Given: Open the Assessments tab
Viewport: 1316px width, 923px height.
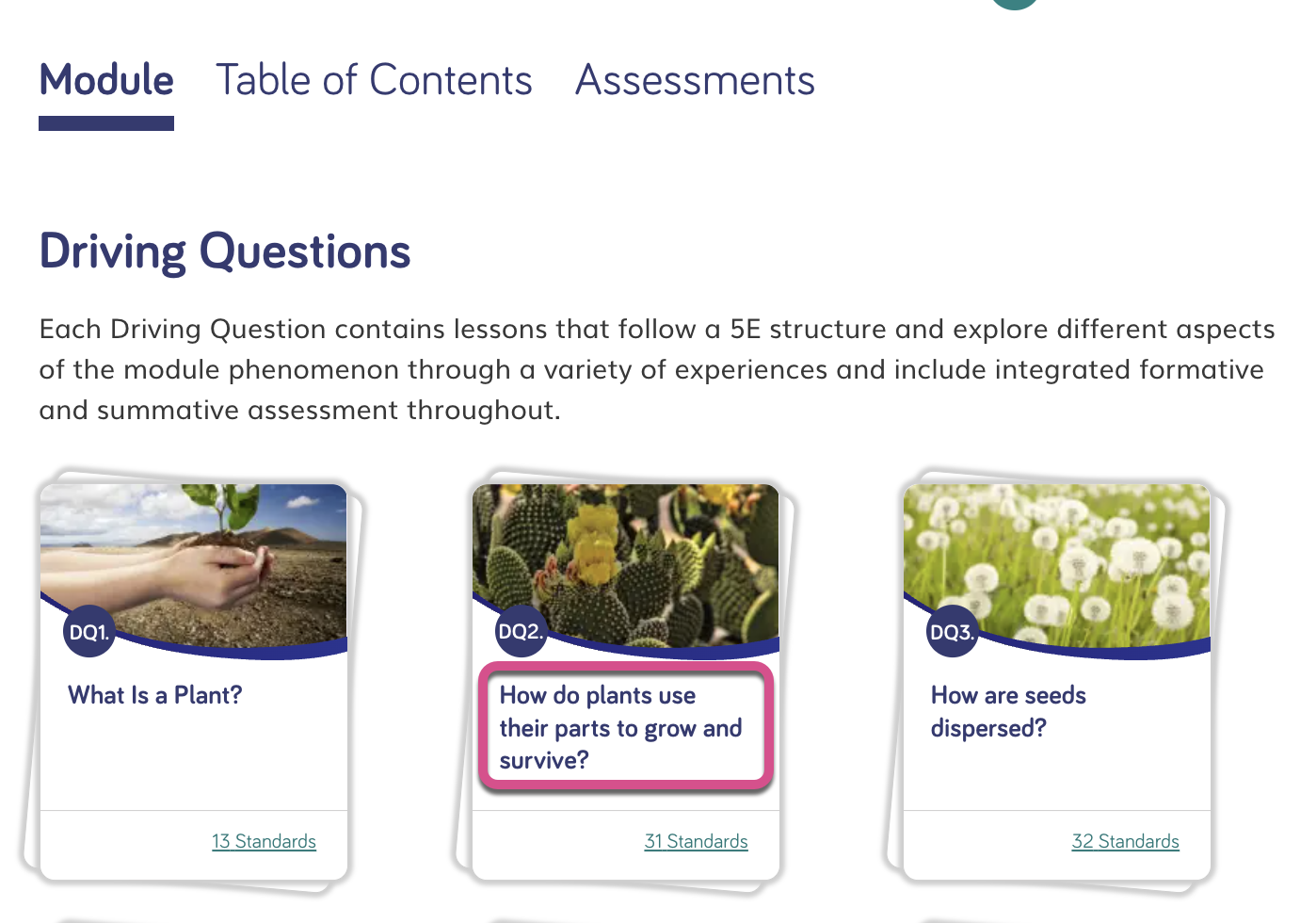Looking at the screenshot, I should 695,81.
